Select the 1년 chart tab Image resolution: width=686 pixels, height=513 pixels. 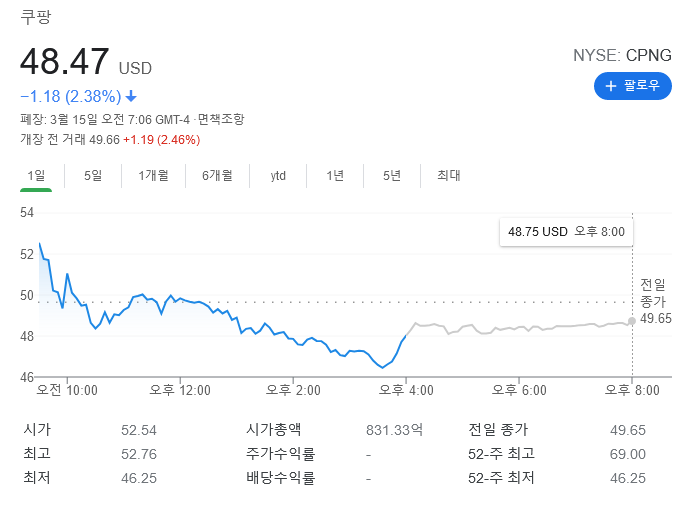click(x=335, y=176)
